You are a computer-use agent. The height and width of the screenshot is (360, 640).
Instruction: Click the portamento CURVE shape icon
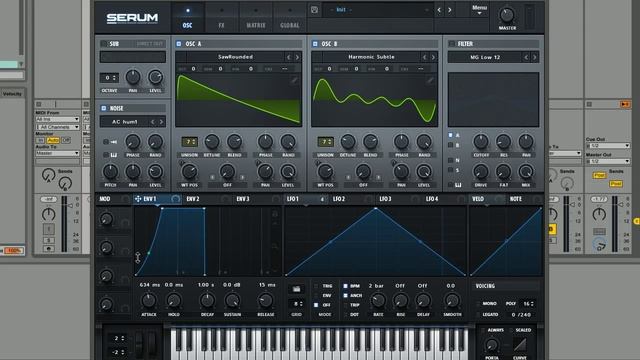point(520,344)
